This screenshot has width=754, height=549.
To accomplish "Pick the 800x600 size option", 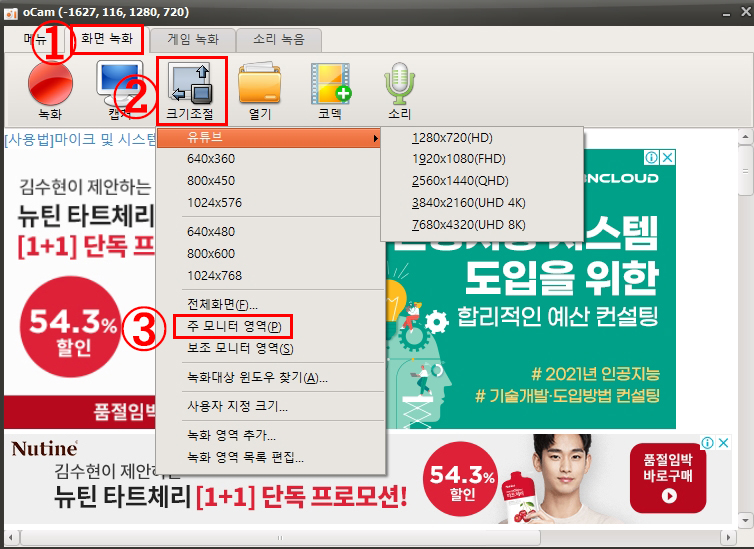I will (271, 254).
